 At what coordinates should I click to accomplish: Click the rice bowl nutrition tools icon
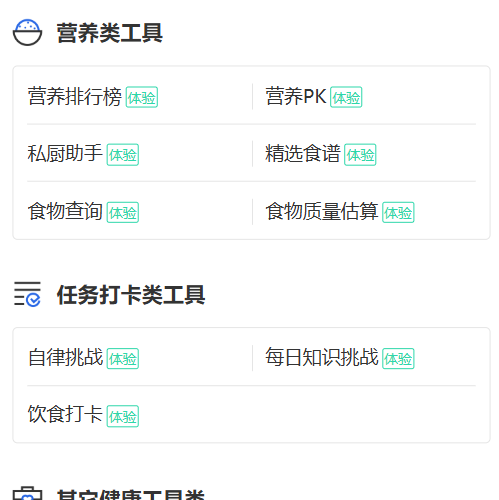coord(27,32)
